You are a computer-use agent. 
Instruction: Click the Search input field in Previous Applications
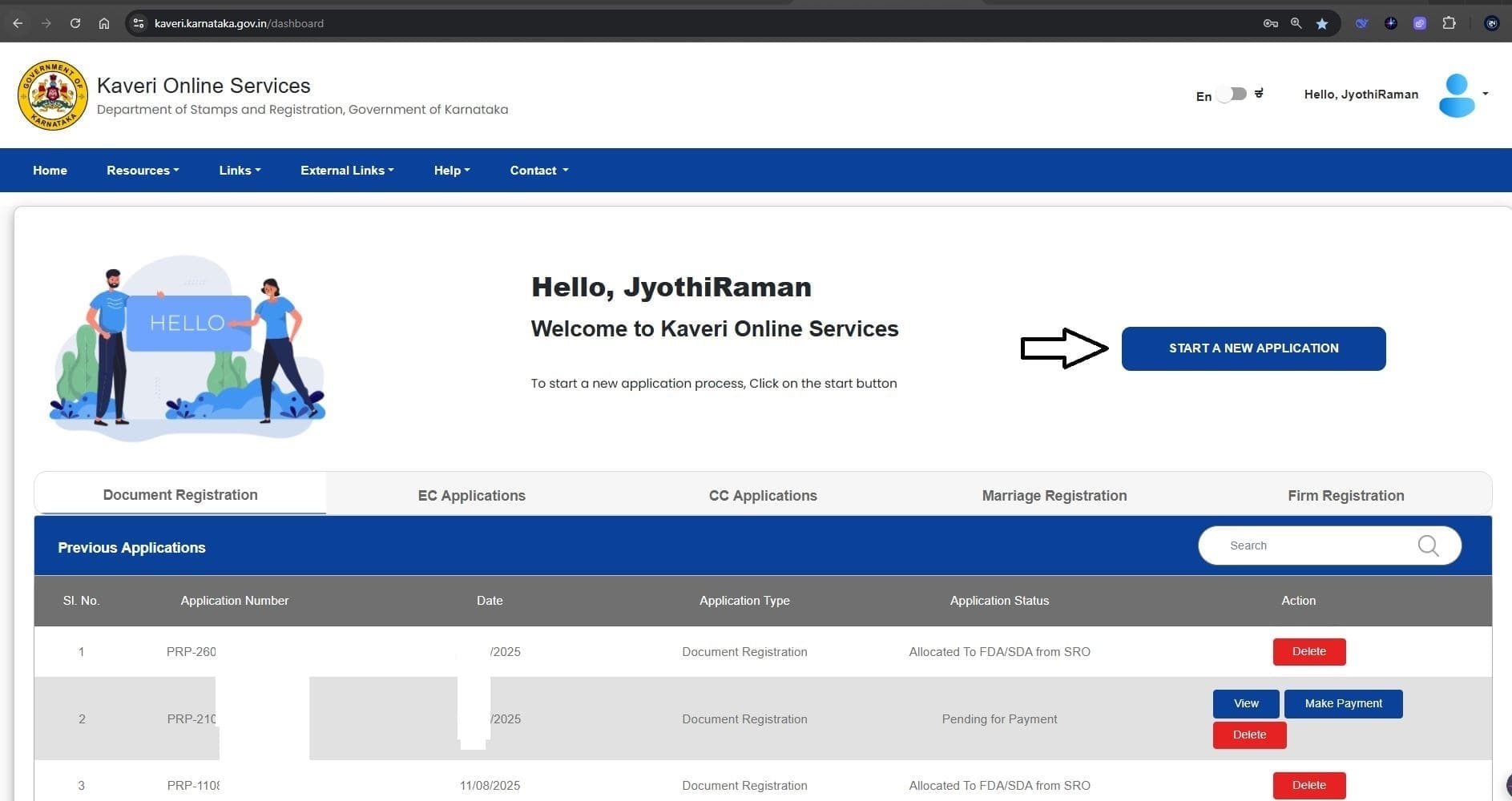tap(1314, 545)
